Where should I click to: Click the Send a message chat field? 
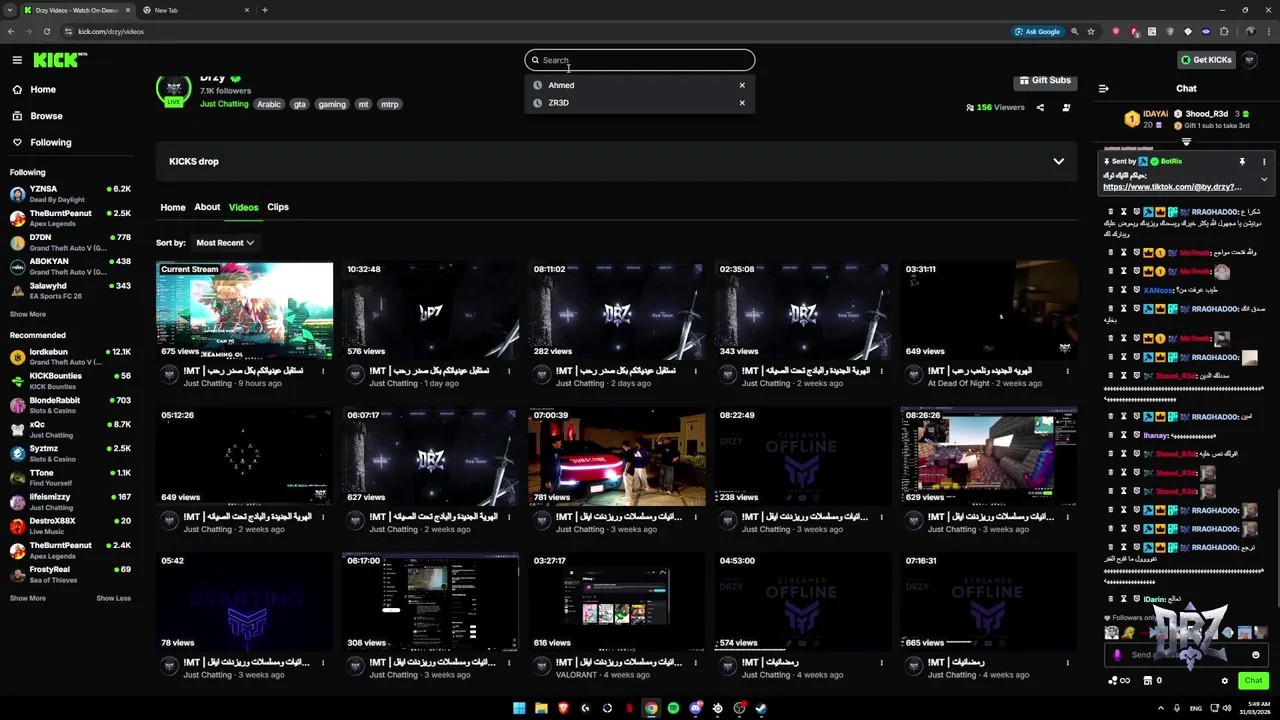pyautogui.click(x=1185, y=655)
